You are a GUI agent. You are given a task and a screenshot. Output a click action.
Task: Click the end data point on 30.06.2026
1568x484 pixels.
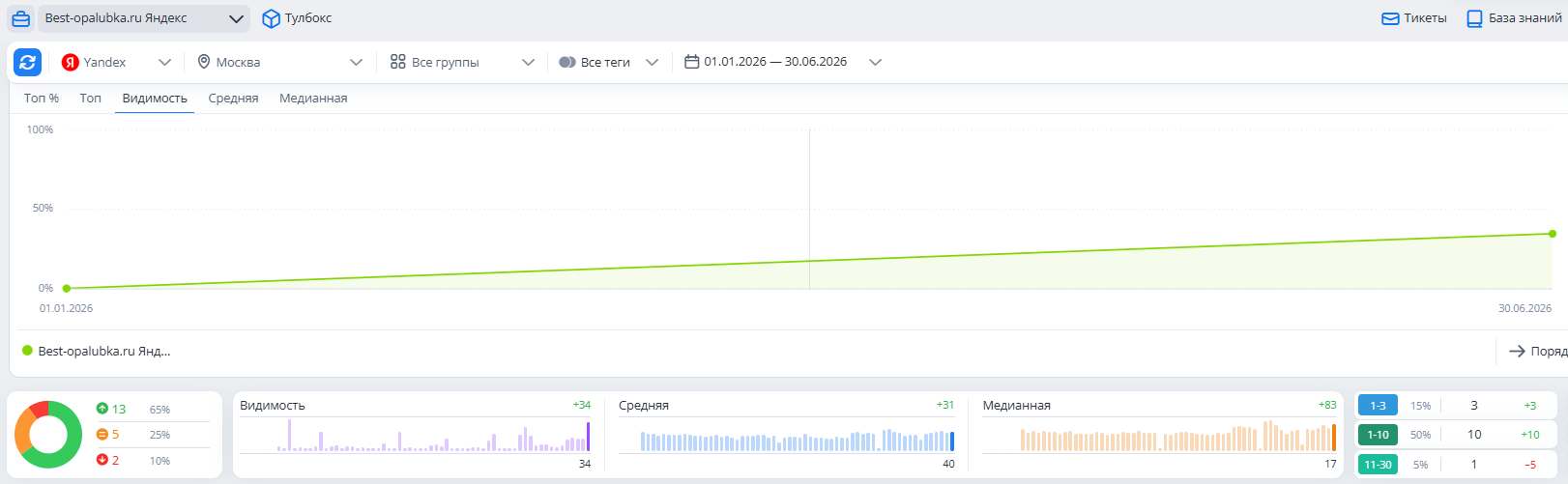[x=1553, y=234]
